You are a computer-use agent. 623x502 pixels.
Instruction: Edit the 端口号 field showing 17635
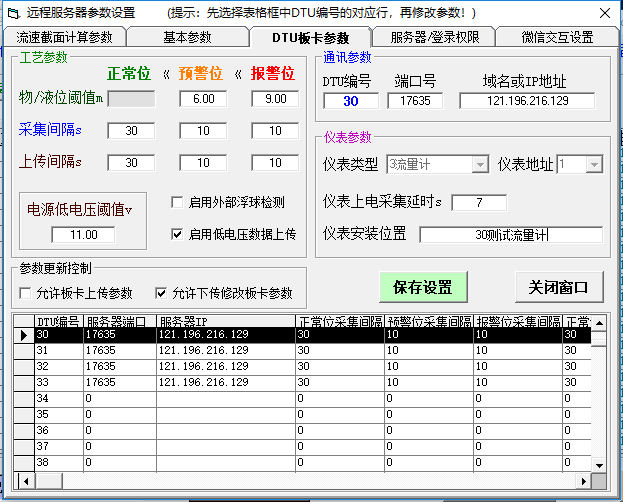[x=415, y=101]
